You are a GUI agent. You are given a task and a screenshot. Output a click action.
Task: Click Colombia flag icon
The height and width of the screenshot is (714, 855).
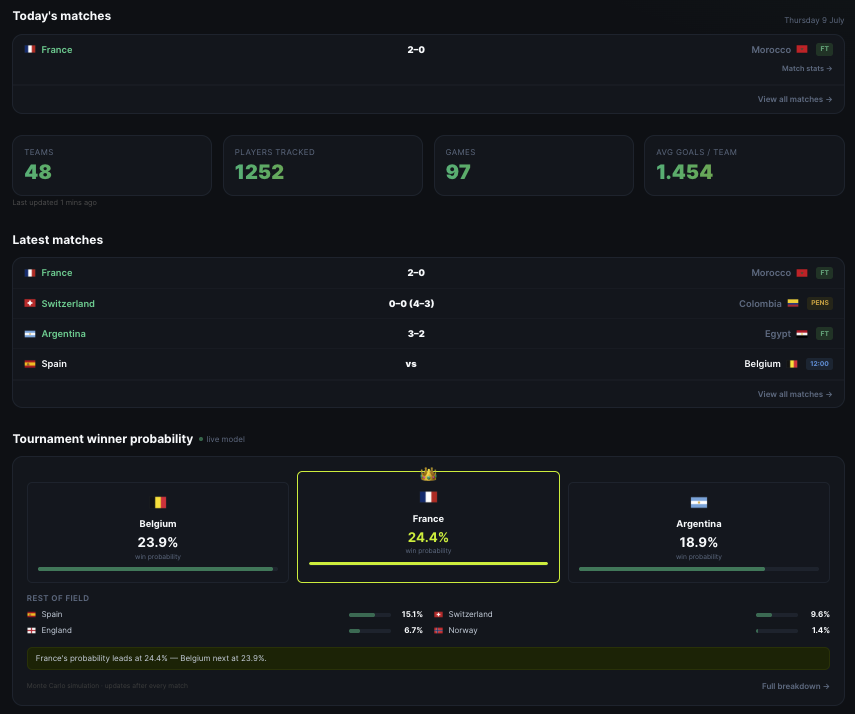[793, 303]
